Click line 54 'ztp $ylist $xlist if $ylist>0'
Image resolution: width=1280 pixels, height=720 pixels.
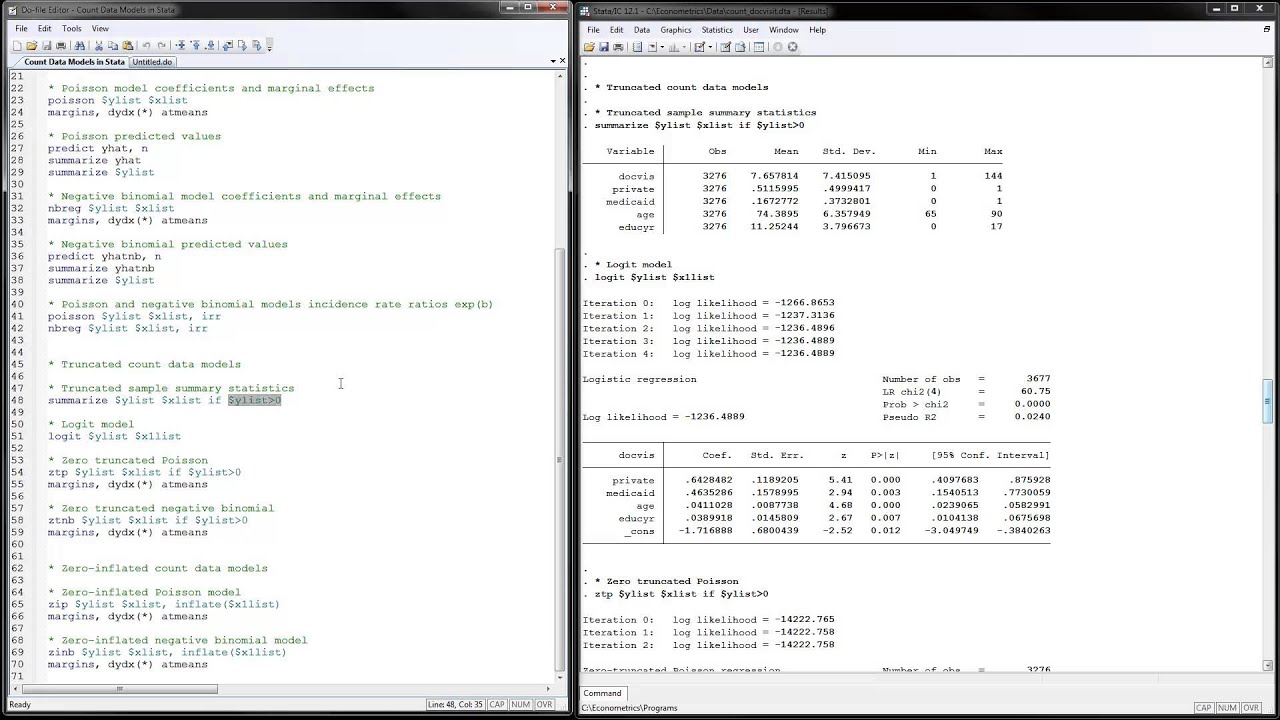tap(144, 472)
